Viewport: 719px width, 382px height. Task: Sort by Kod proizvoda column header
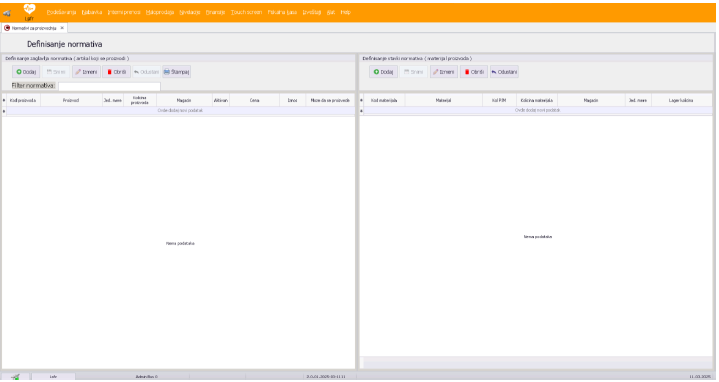[23, 100]
